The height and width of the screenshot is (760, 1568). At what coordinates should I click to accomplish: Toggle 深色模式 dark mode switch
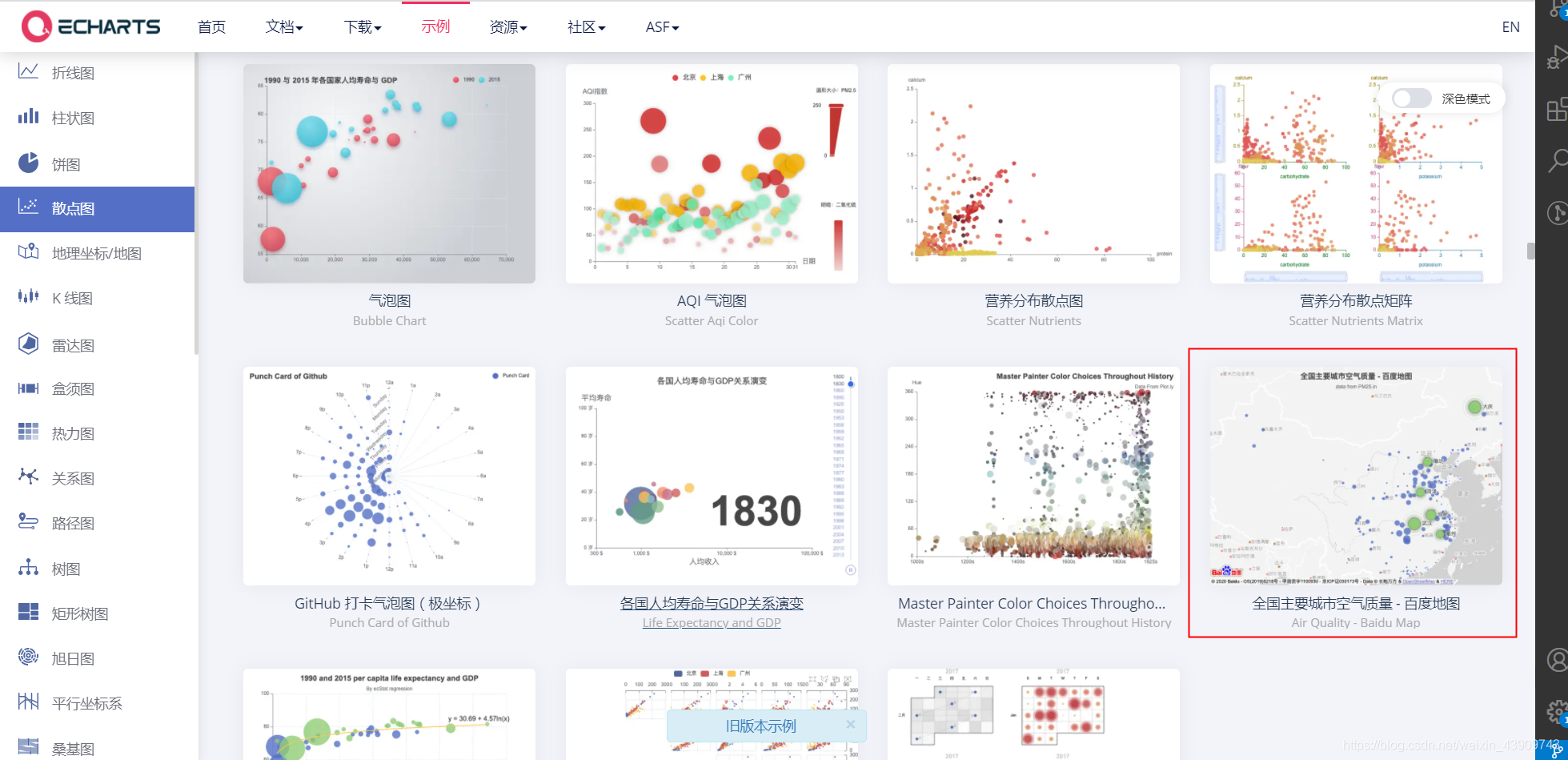coord(1411,99)
